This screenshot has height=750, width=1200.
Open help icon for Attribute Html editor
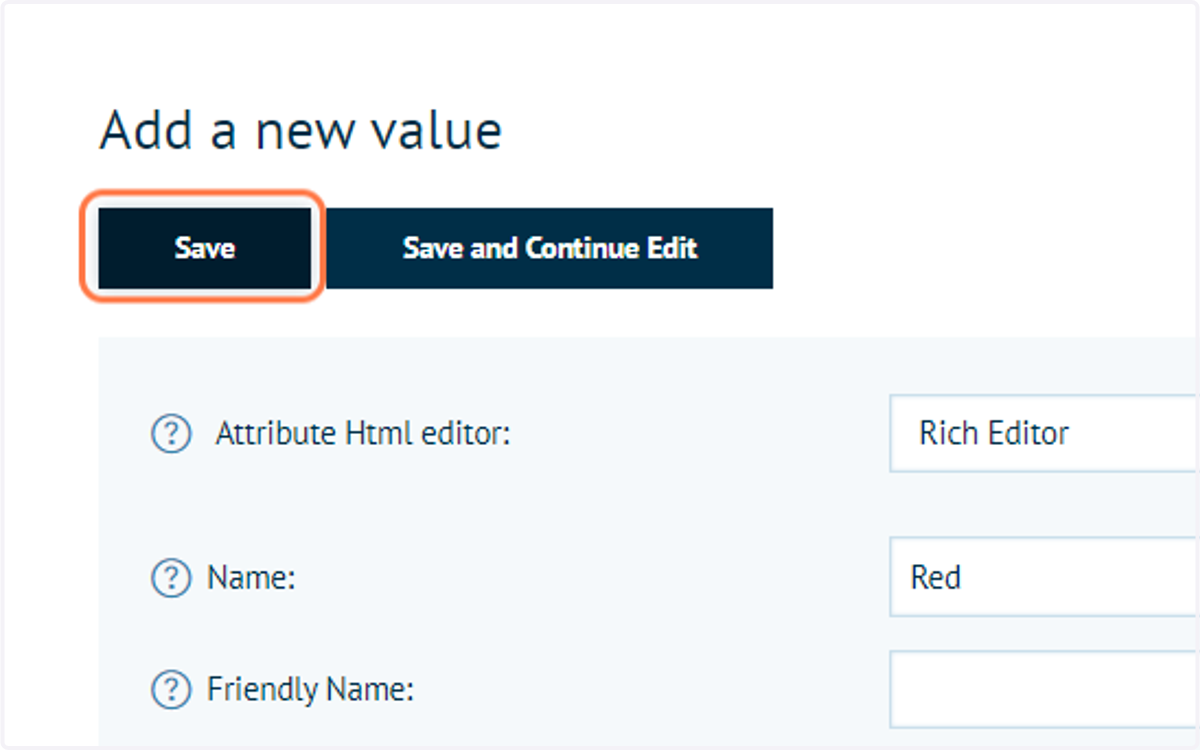point(171,434)
